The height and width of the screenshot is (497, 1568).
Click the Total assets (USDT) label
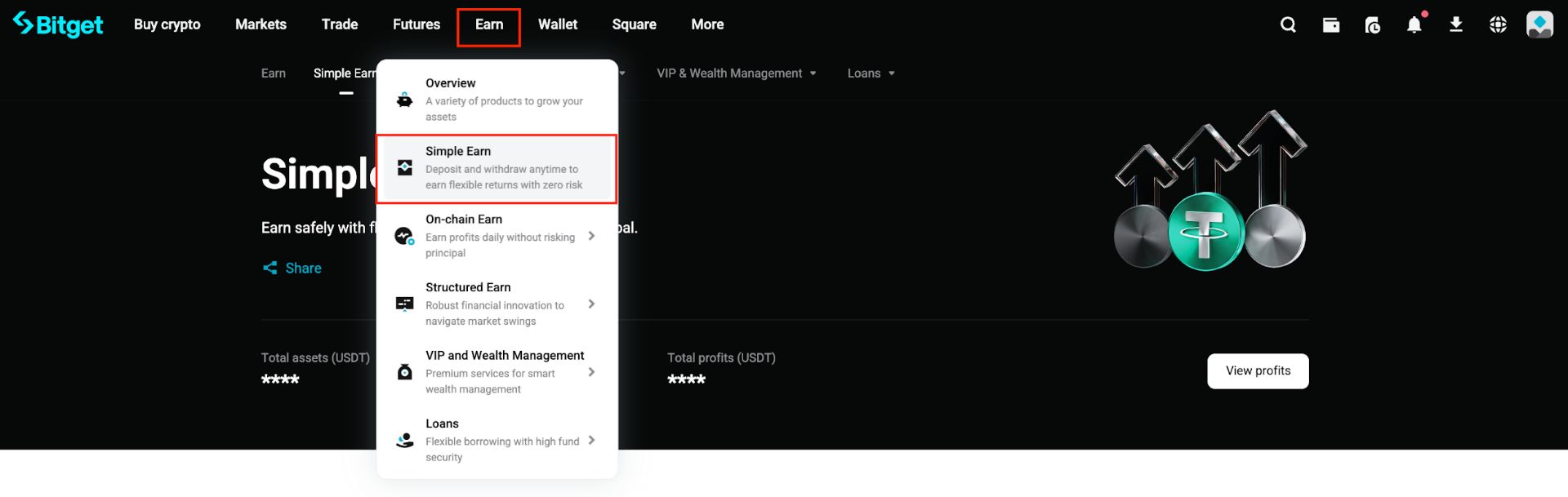pos(315,358)
